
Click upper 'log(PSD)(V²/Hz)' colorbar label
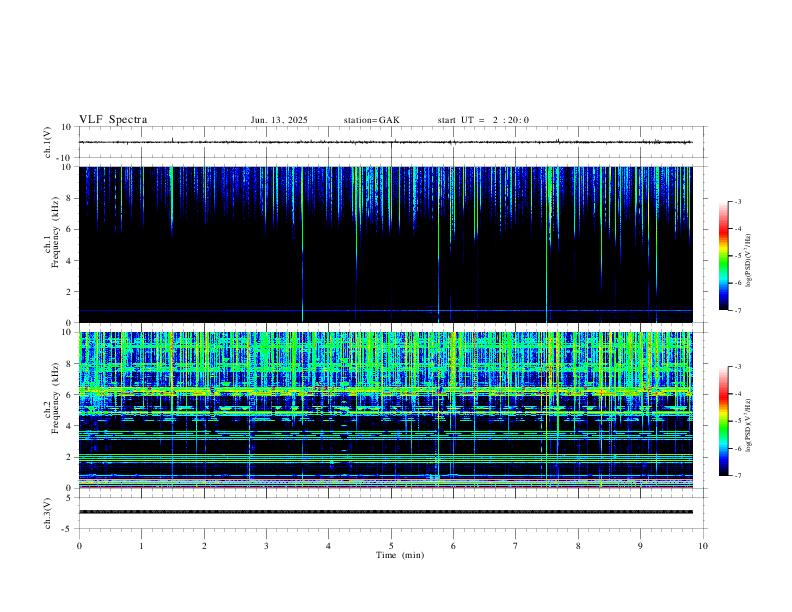tap(748, 261)
